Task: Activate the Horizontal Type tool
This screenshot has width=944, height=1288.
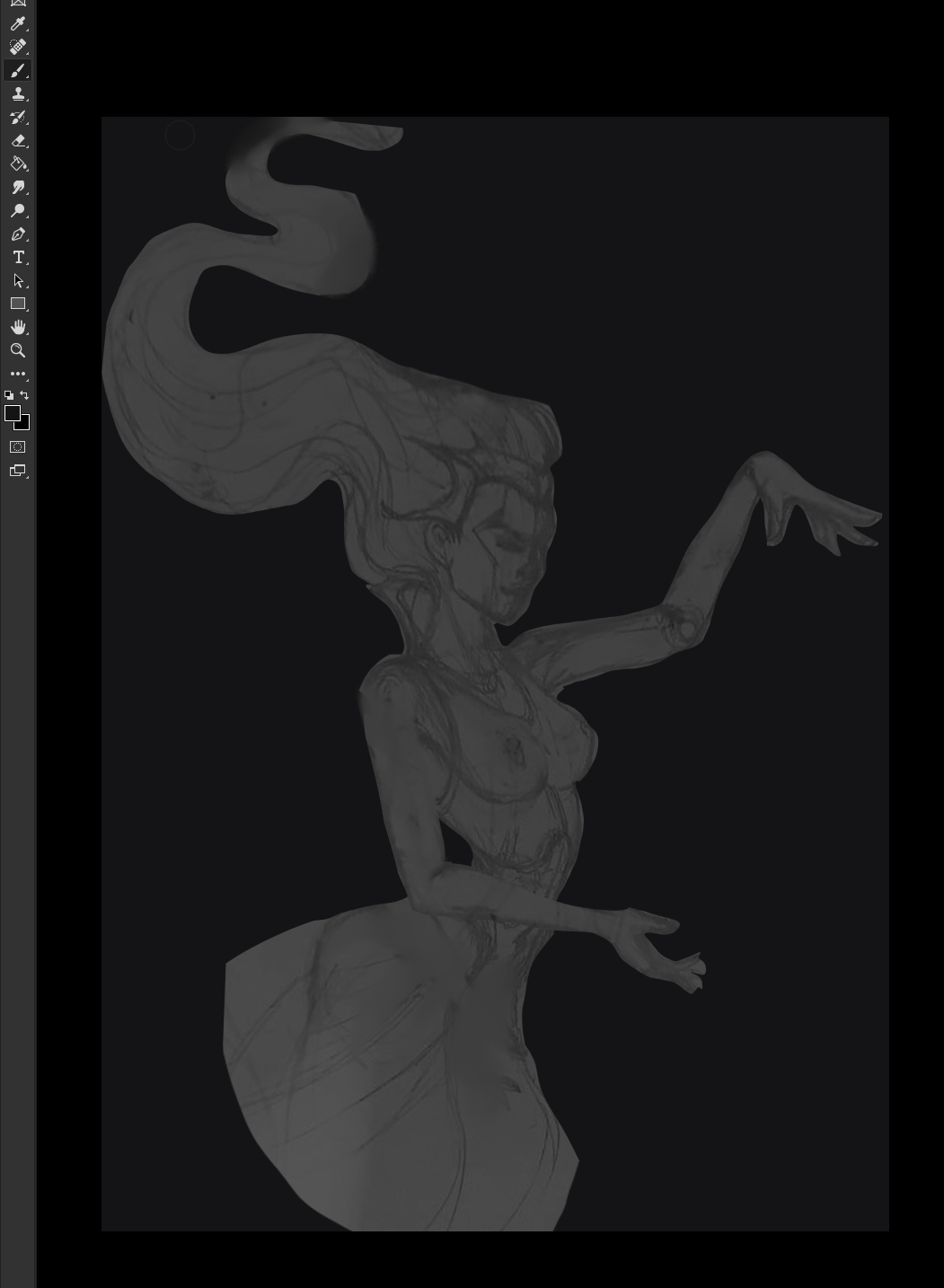Action: click(x=17, y=258)
